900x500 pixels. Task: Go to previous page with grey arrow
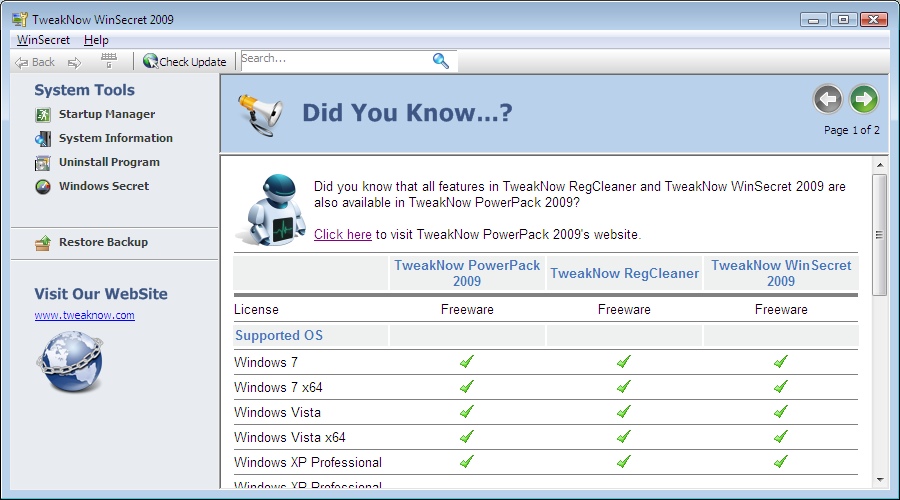click(827, 99)
